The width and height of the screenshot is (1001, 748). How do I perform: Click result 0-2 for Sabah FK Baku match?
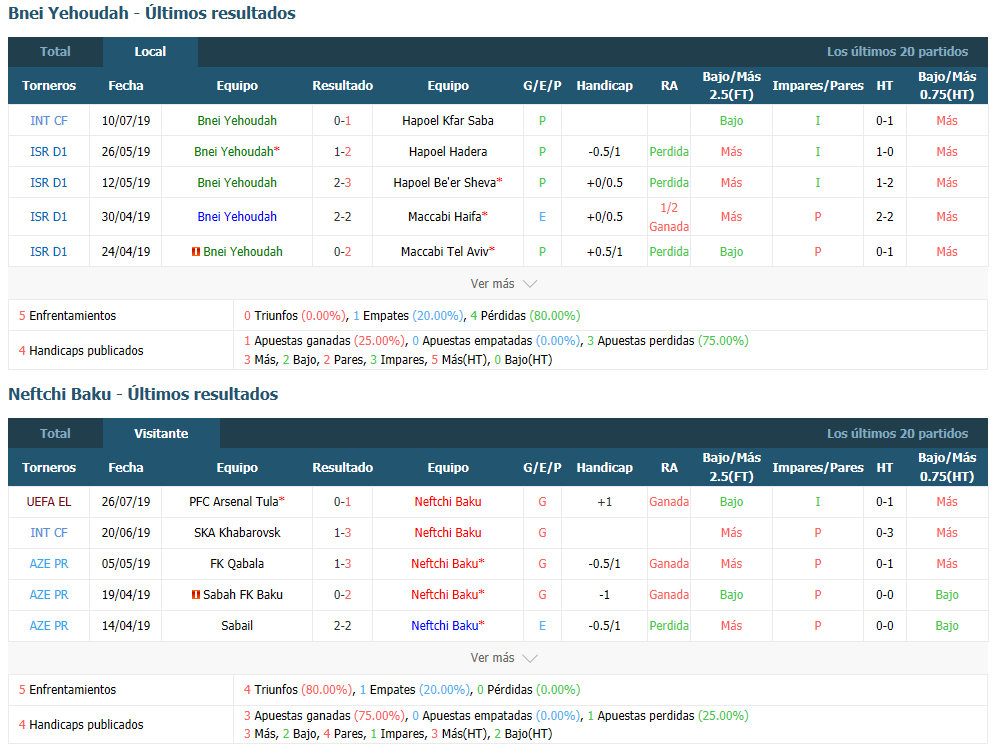(342, 595)
